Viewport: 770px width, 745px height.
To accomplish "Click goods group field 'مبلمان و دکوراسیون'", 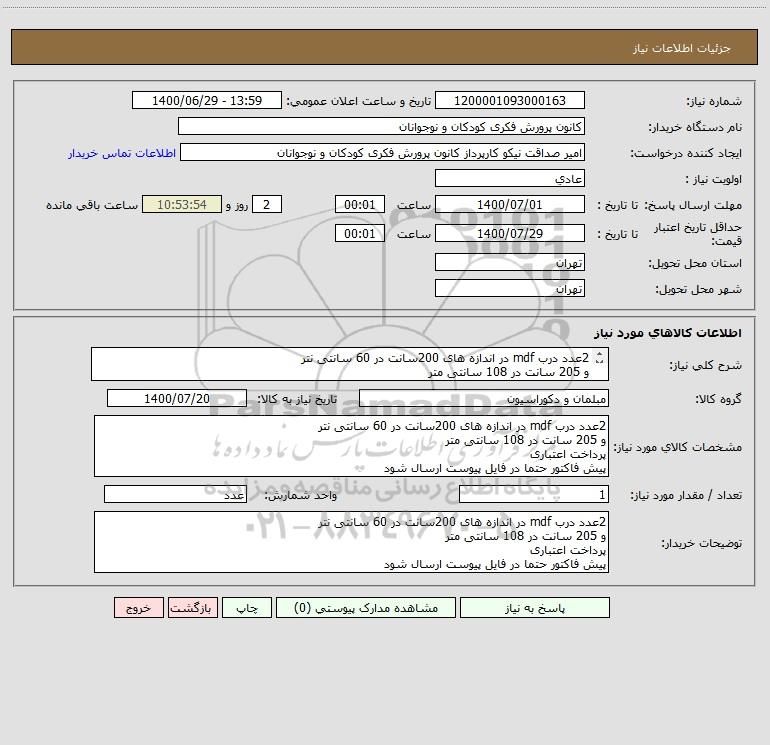I will 484,398.
